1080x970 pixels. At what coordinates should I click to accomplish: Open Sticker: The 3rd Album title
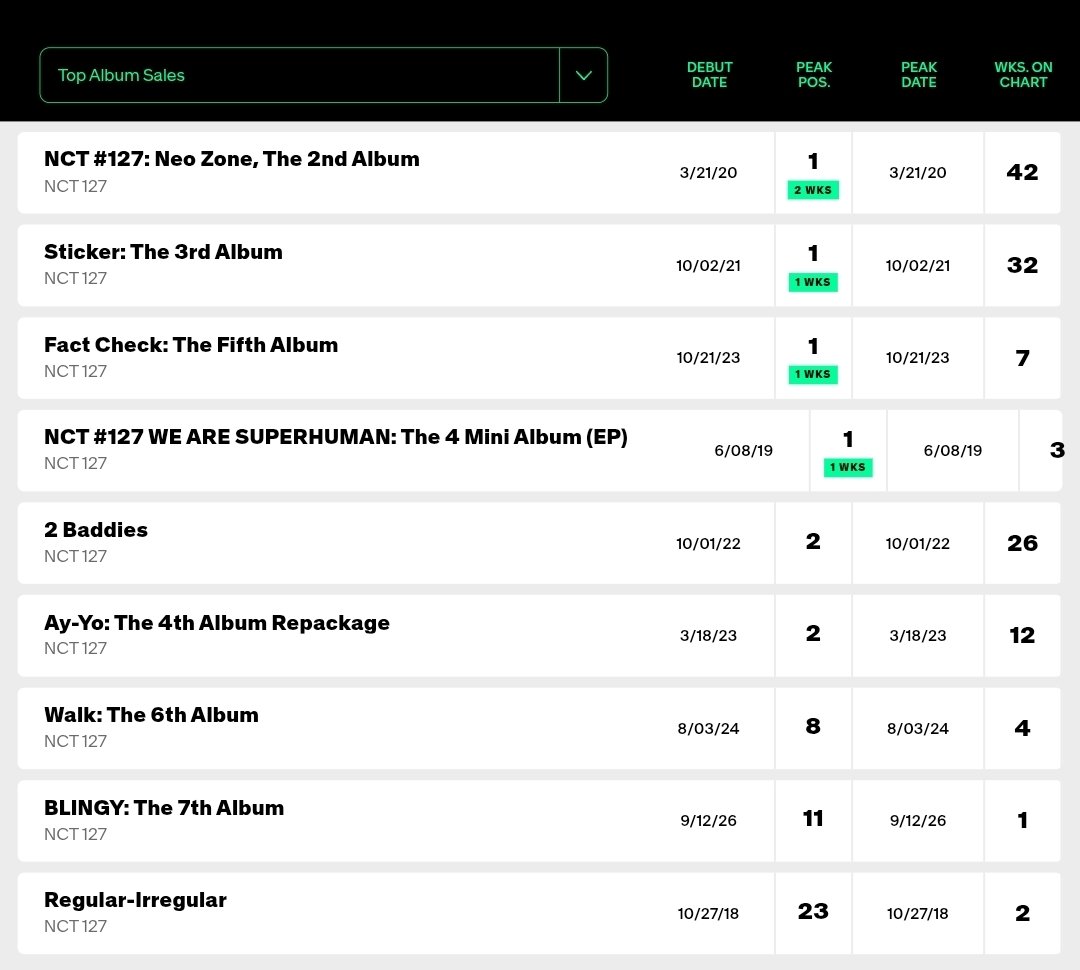tap(163, 252)
